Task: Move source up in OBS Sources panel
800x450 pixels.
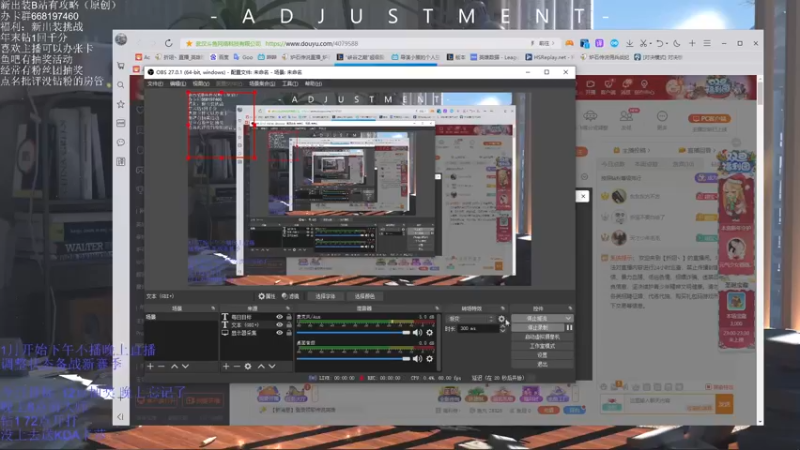Action: tap(261, 366)
